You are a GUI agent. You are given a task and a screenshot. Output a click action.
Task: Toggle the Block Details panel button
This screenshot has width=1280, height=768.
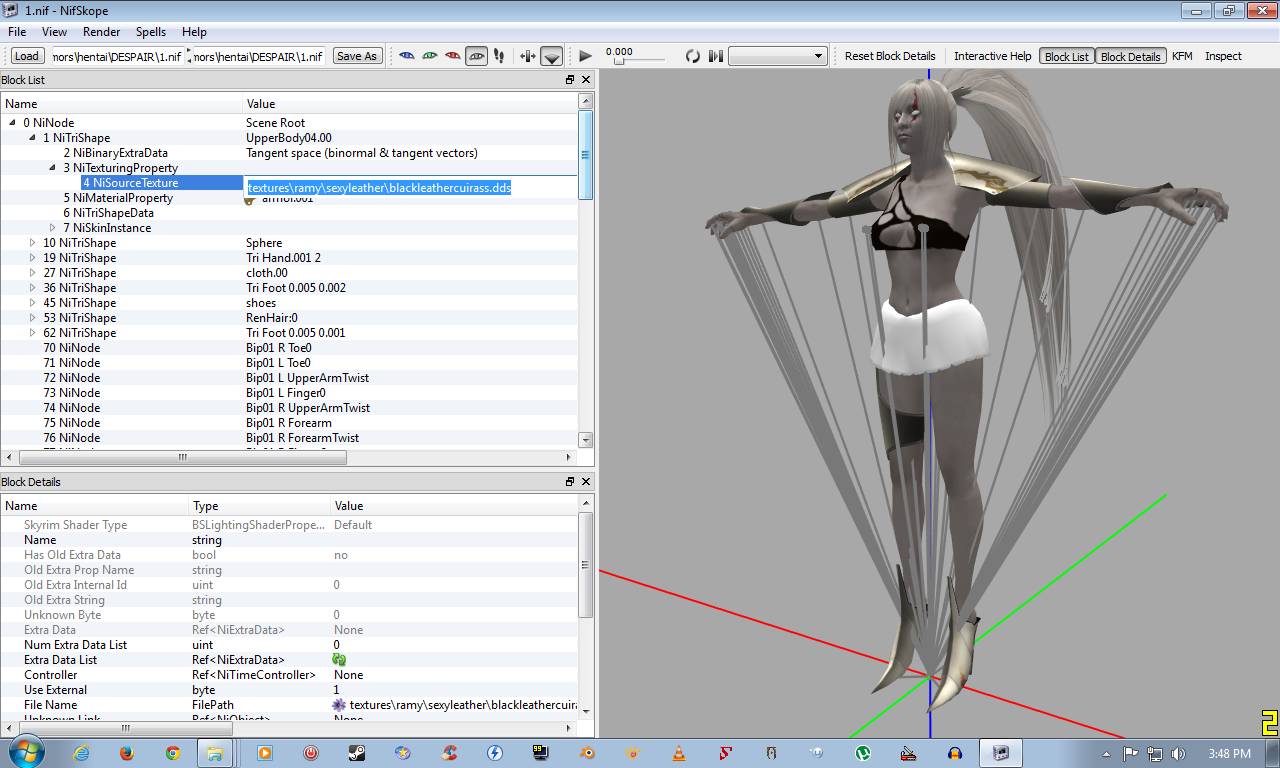click(x=1130, y=56)
